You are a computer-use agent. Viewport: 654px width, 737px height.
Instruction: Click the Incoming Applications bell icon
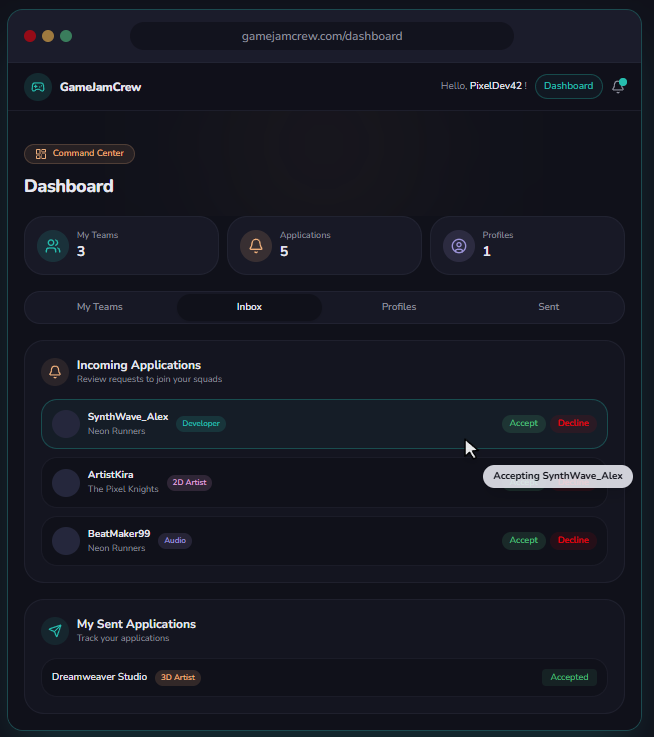pyautogui.click(x=55, y=372)
